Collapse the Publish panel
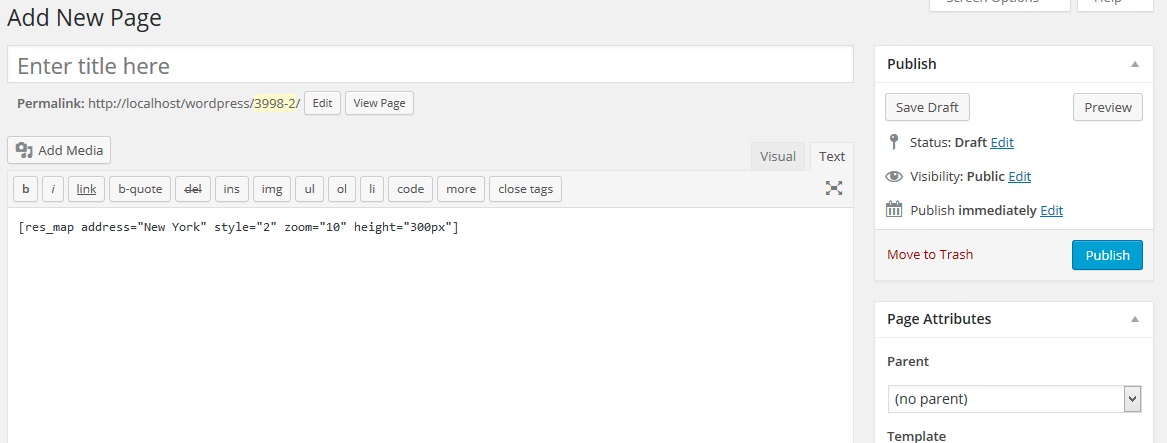 [1134, 64]
